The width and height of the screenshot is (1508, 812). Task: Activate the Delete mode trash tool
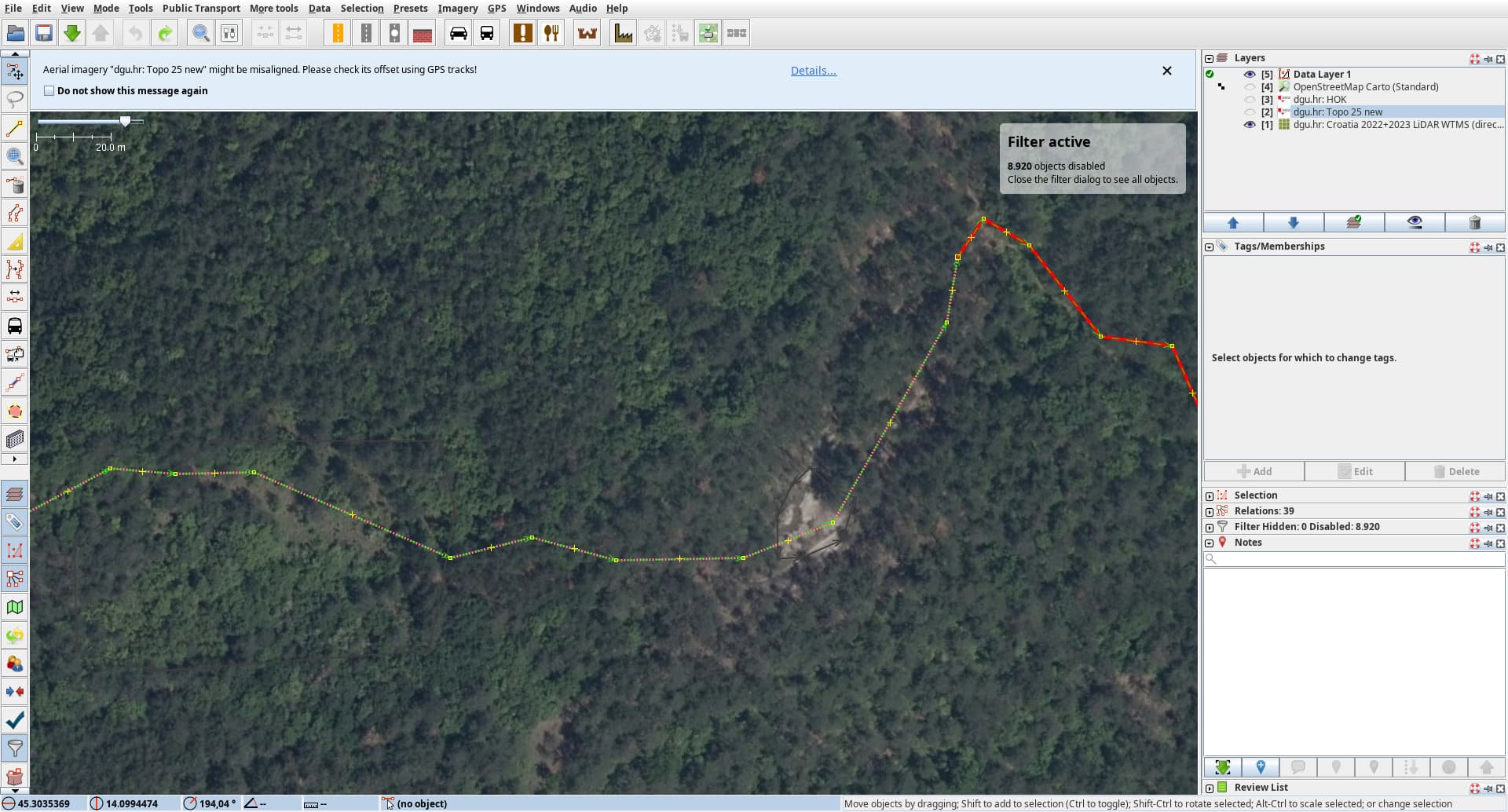[x=14, y=185]
